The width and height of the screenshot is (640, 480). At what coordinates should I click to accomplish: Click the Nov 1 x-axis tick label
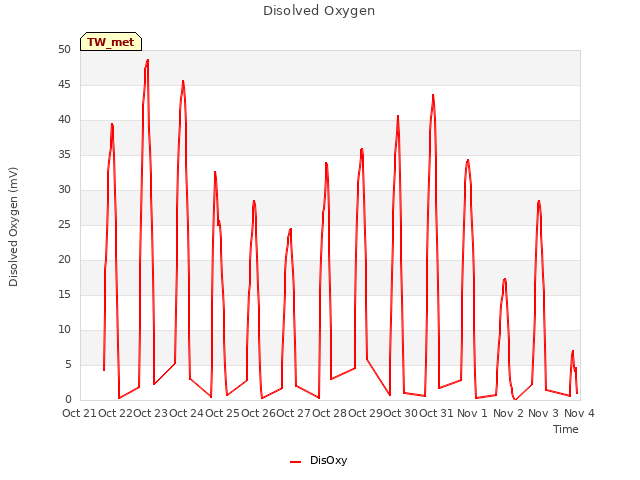click(472, 413)
